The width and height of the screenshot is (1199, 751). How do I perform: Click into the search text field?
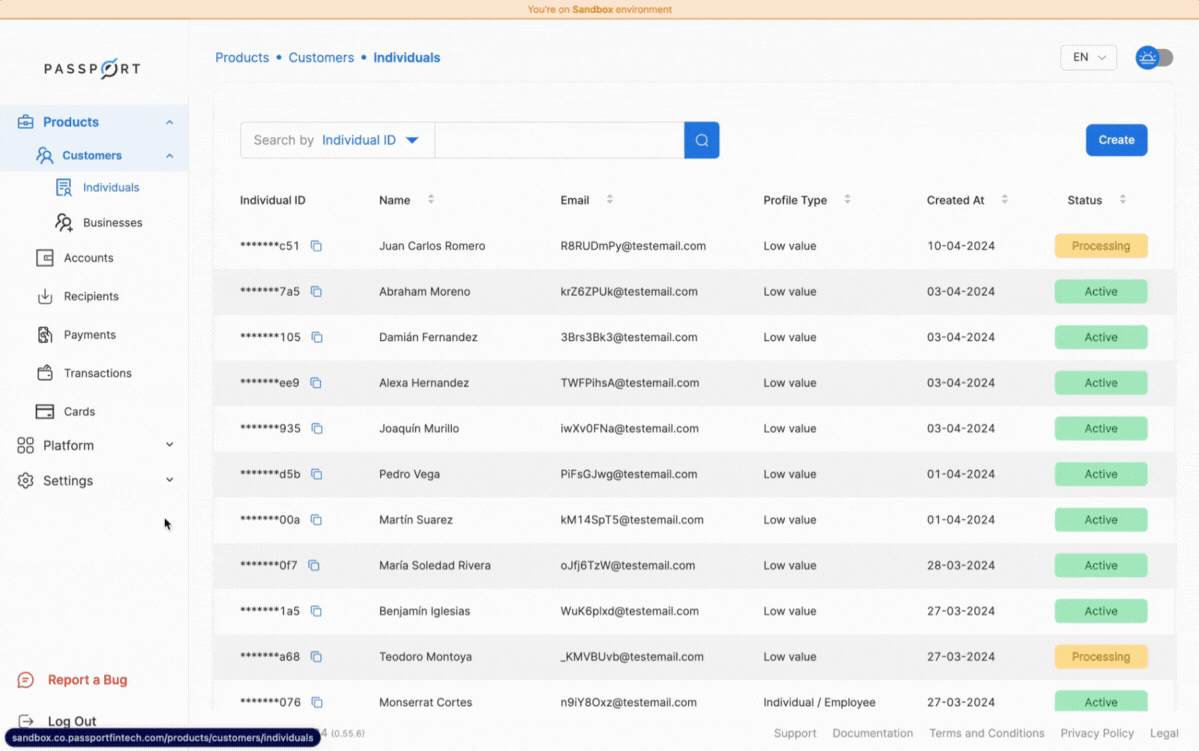point(559,140)
